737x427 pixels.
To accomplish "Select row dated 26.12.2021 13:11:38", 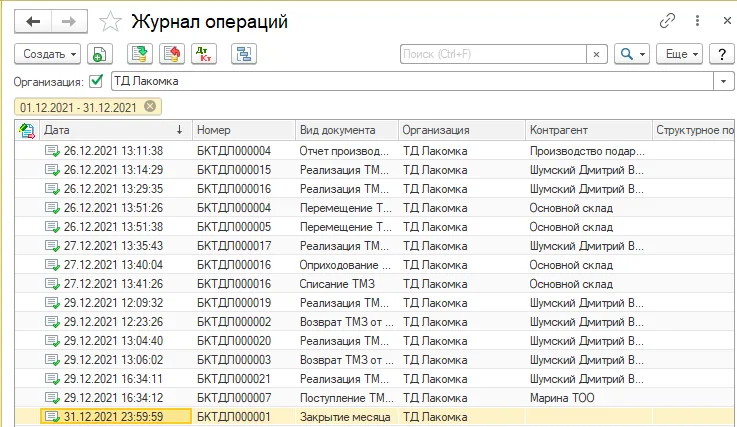I will pyautogui.click(x=374, y=151).
